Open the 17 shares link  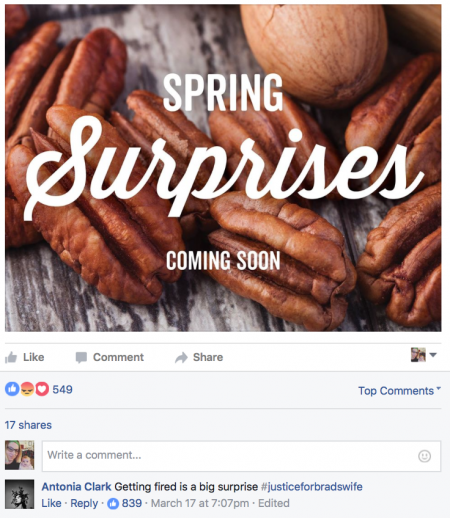pyautogui.click(x=28, y=425)
